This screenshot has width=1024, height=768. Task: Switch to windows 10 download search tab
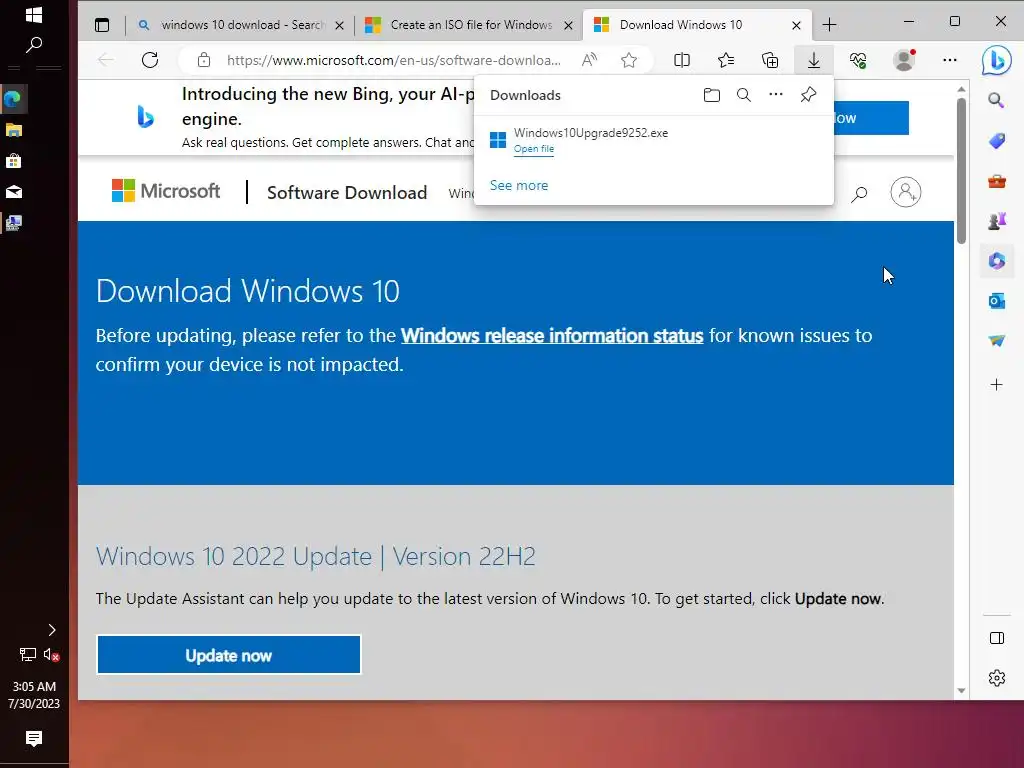[240, 25]
